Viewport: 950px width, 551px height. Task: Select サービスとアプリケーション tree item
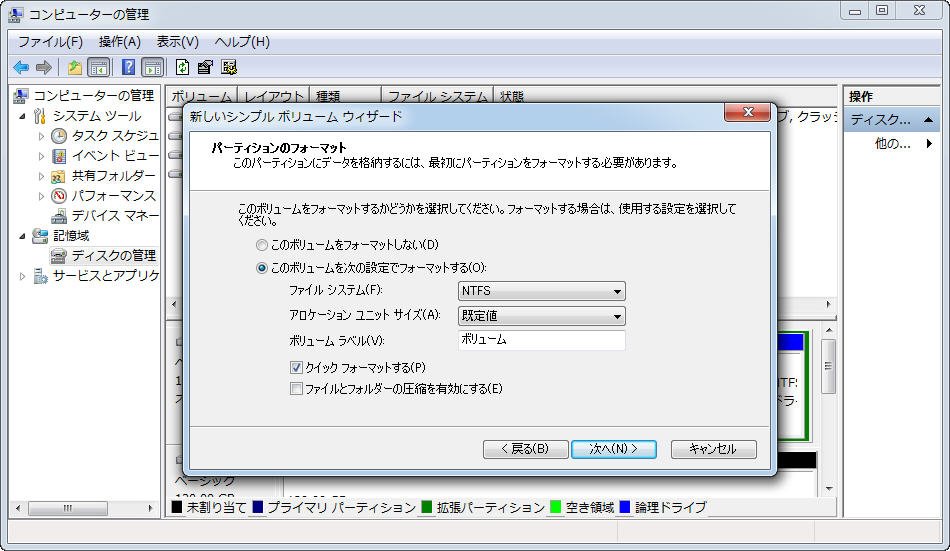pos(106,276)
